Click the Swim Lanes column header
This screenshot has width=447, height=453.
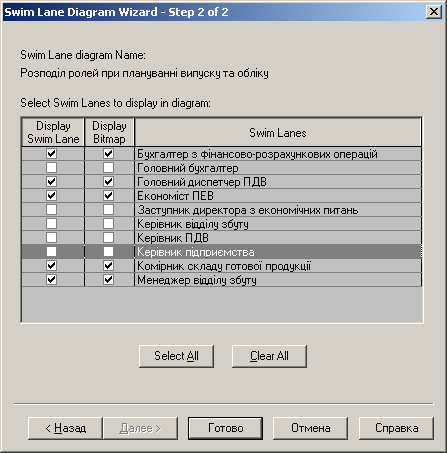(278, 132)
